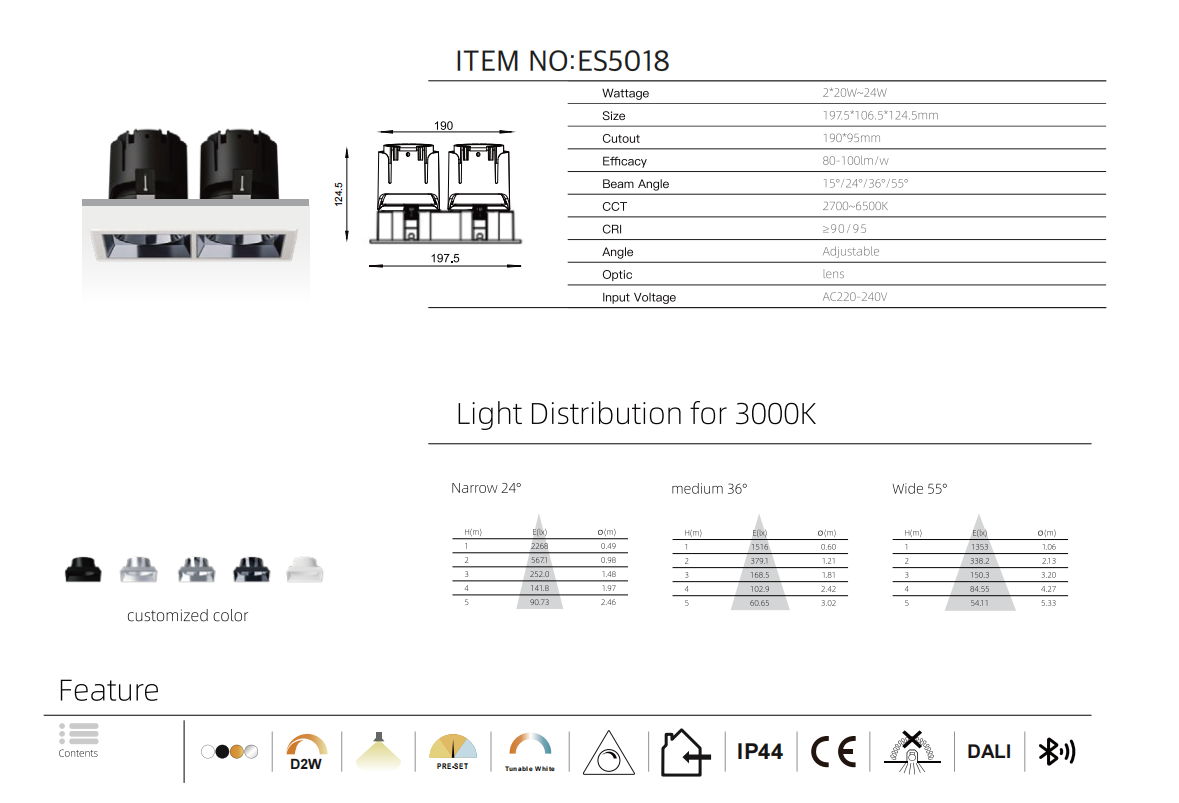
Task: Click the Tunable White icon
Action: coord(529,752)
